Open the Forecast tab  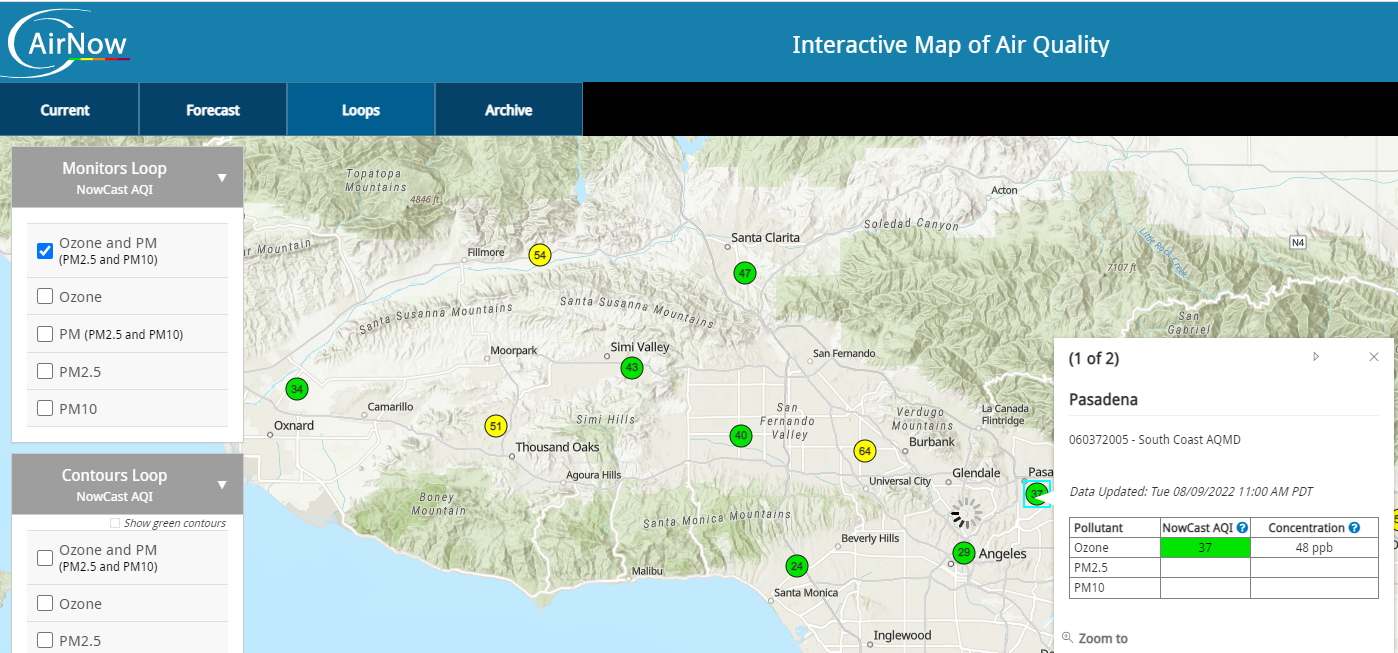tap(213, 110)
